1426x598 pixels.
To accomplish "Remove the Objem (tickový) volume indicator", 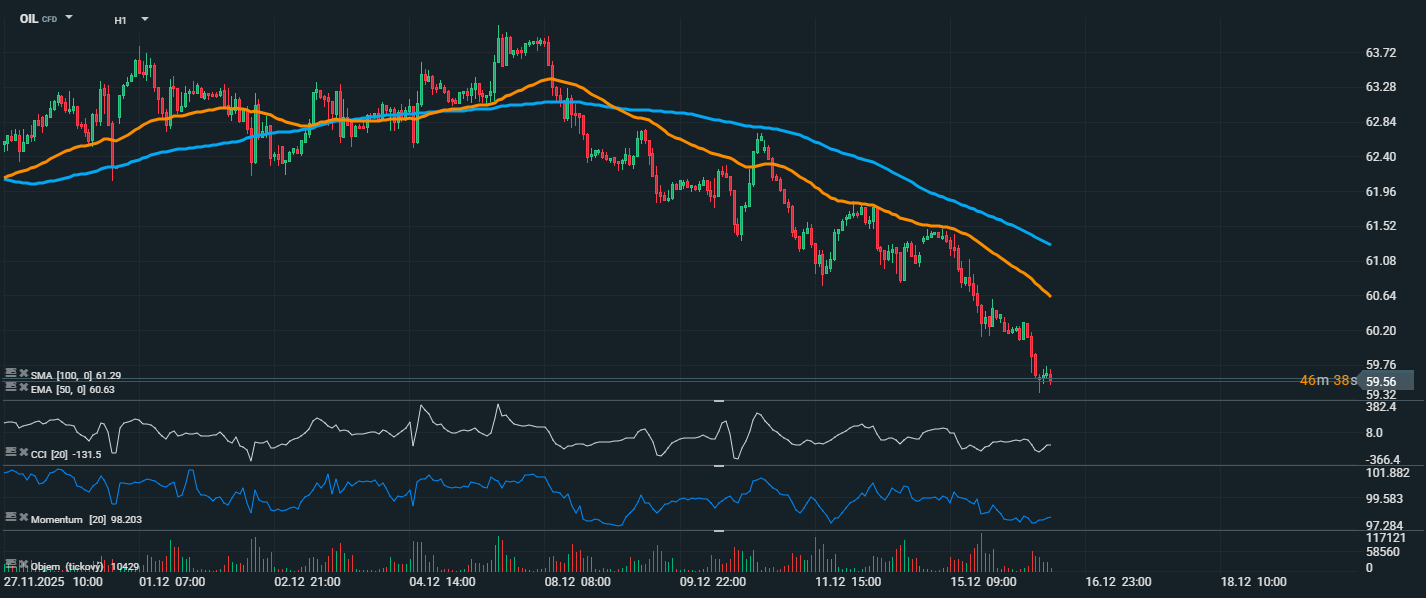I will [23, 565].
